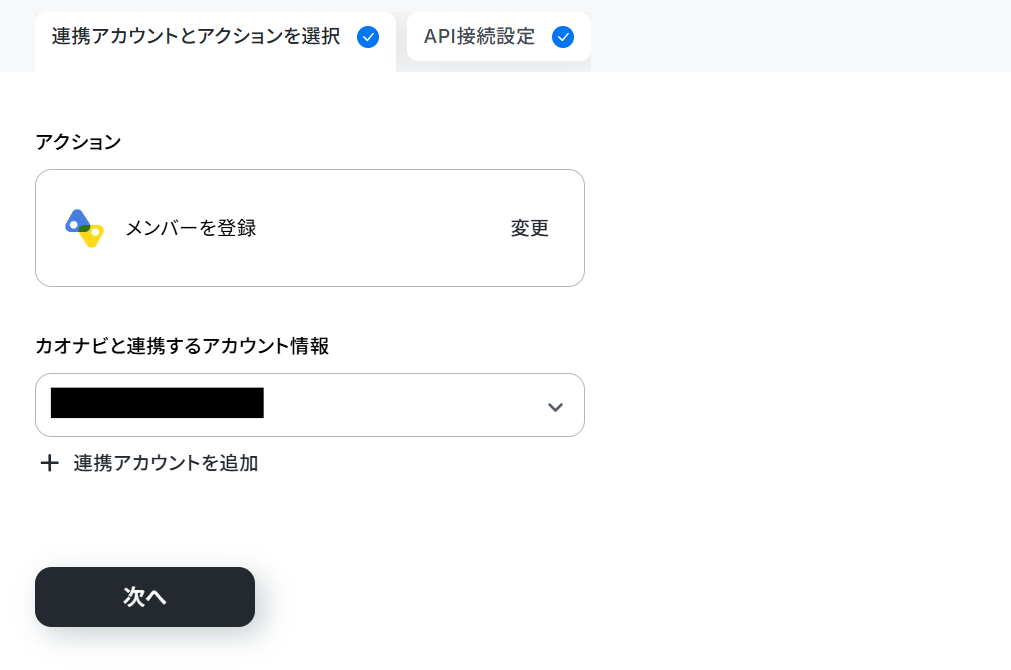Expand the カオナビ linked account combo box
The image size is (1011, 670).
[309, 405]
